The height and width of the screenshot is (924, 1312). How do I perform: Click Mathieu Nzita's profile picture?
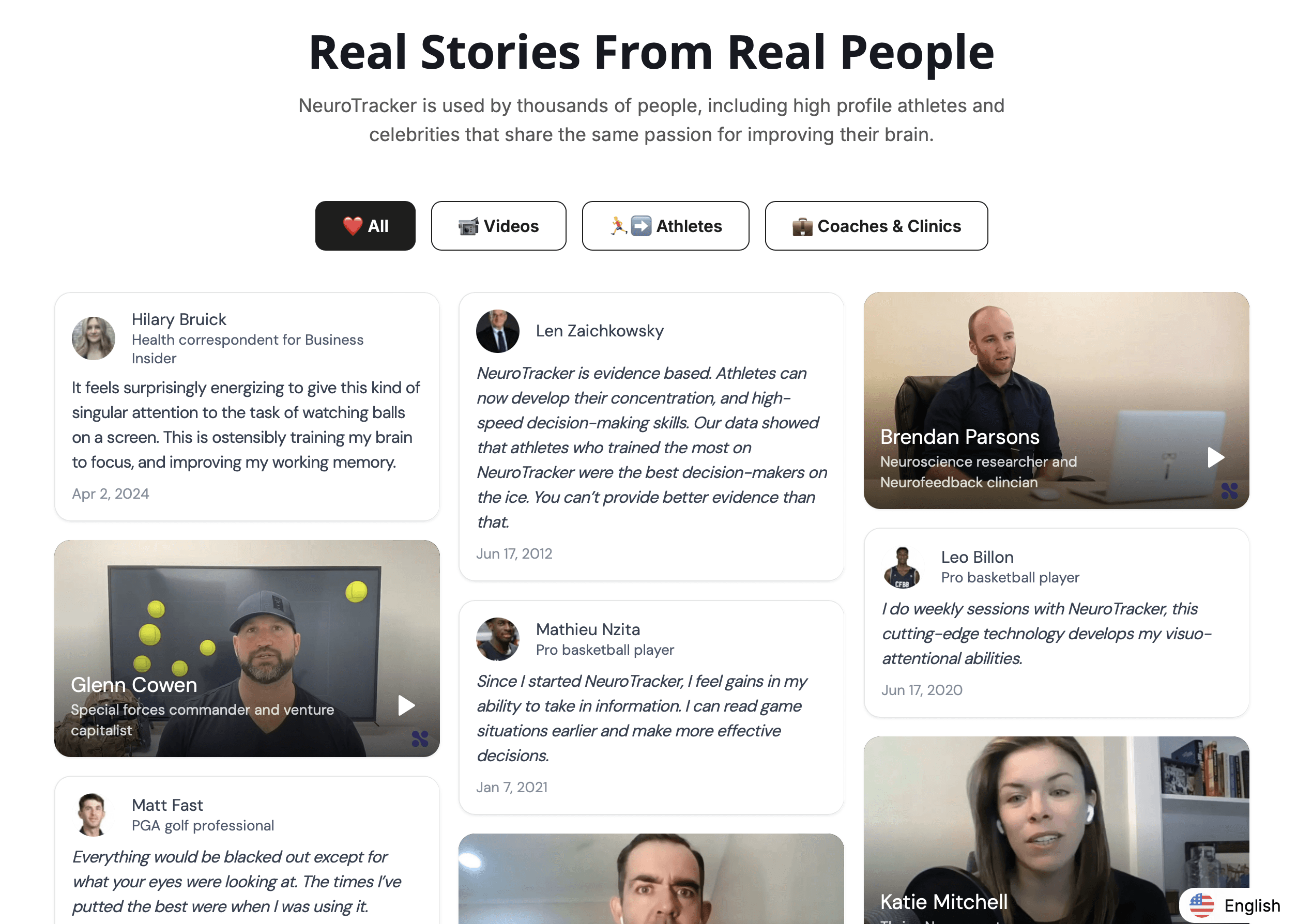tap(498, 639)
